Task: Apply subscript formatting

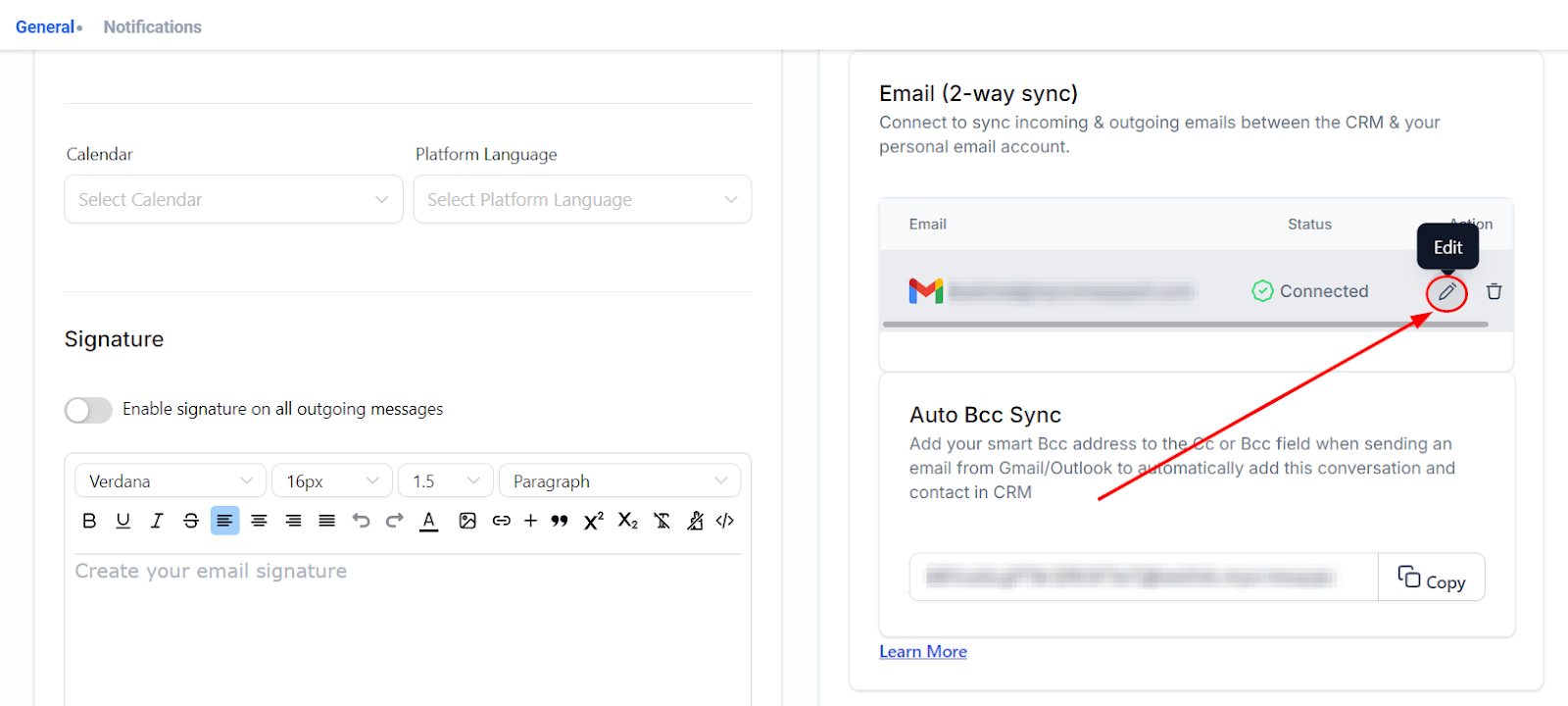Action: tap(628, 521)
